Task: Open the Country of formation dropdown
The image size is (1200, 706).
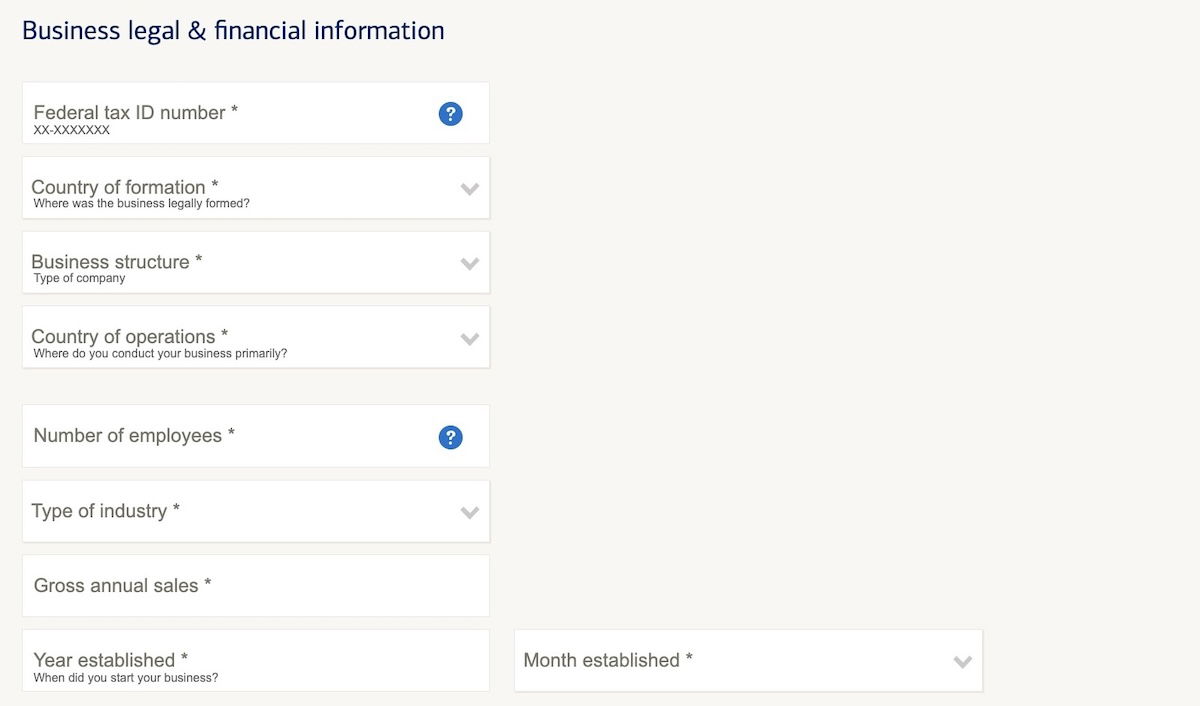Action: (256, 188)
